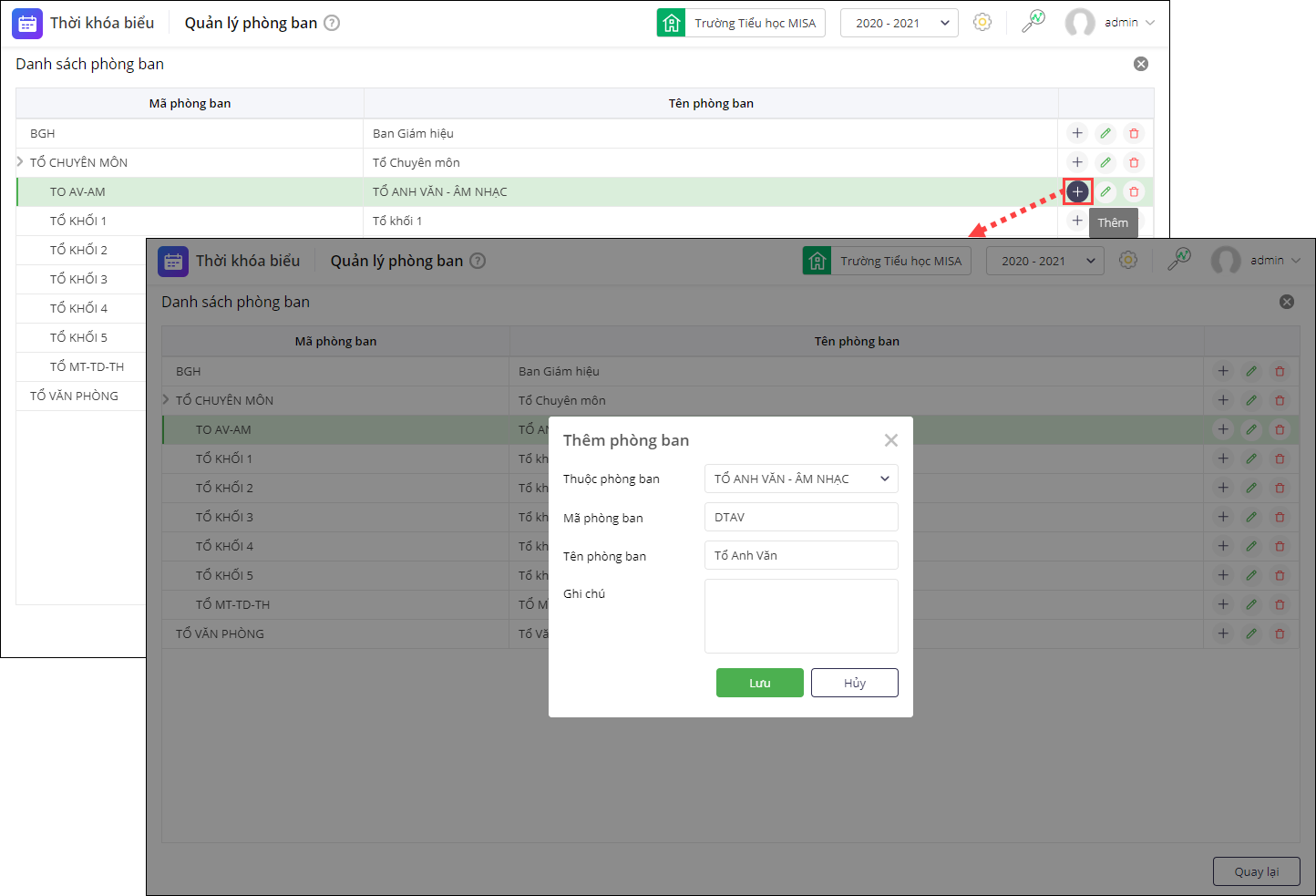Open the admin account menu in back window

pos(1129,23)
